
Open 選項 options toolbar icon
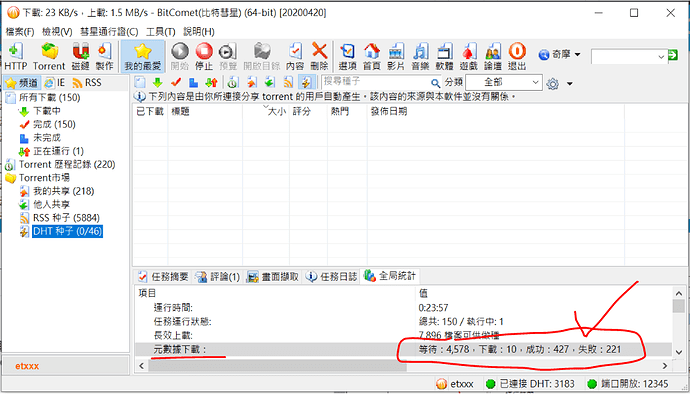click(x=348, y=57)
